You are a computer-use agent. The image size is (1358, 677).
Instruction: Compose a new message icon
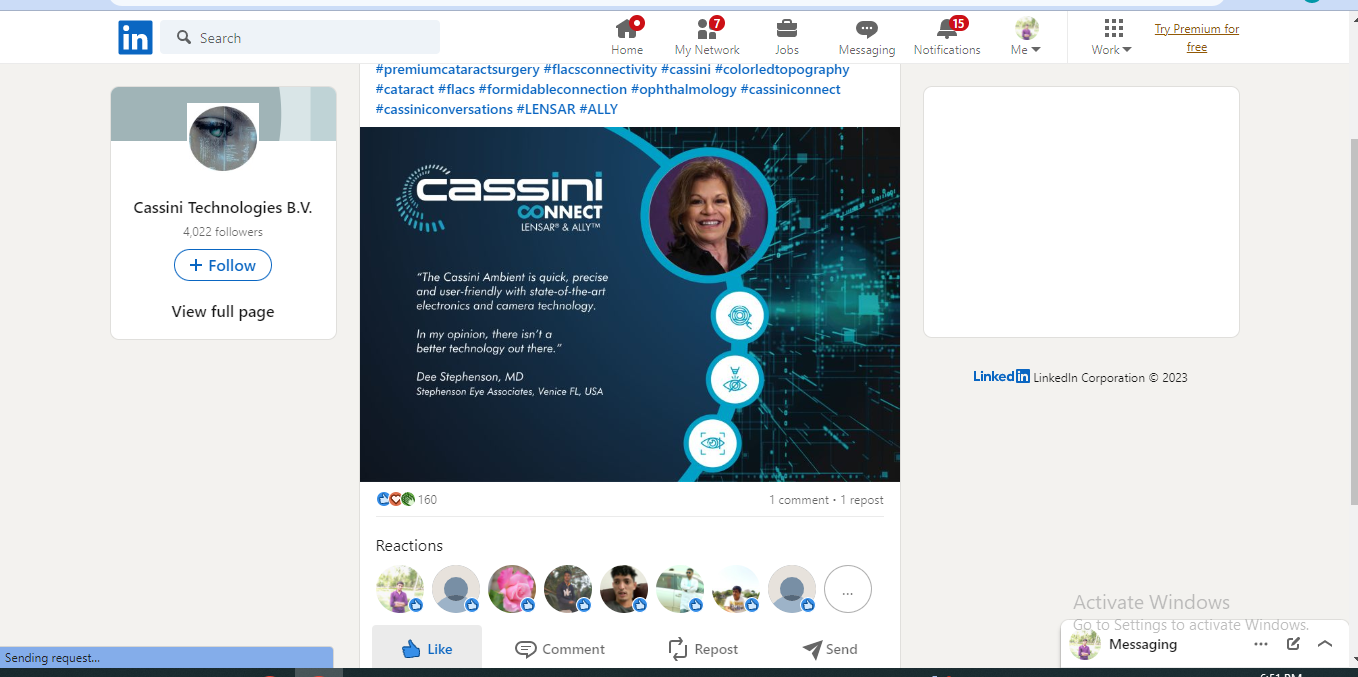click(x=1293, y=644)
